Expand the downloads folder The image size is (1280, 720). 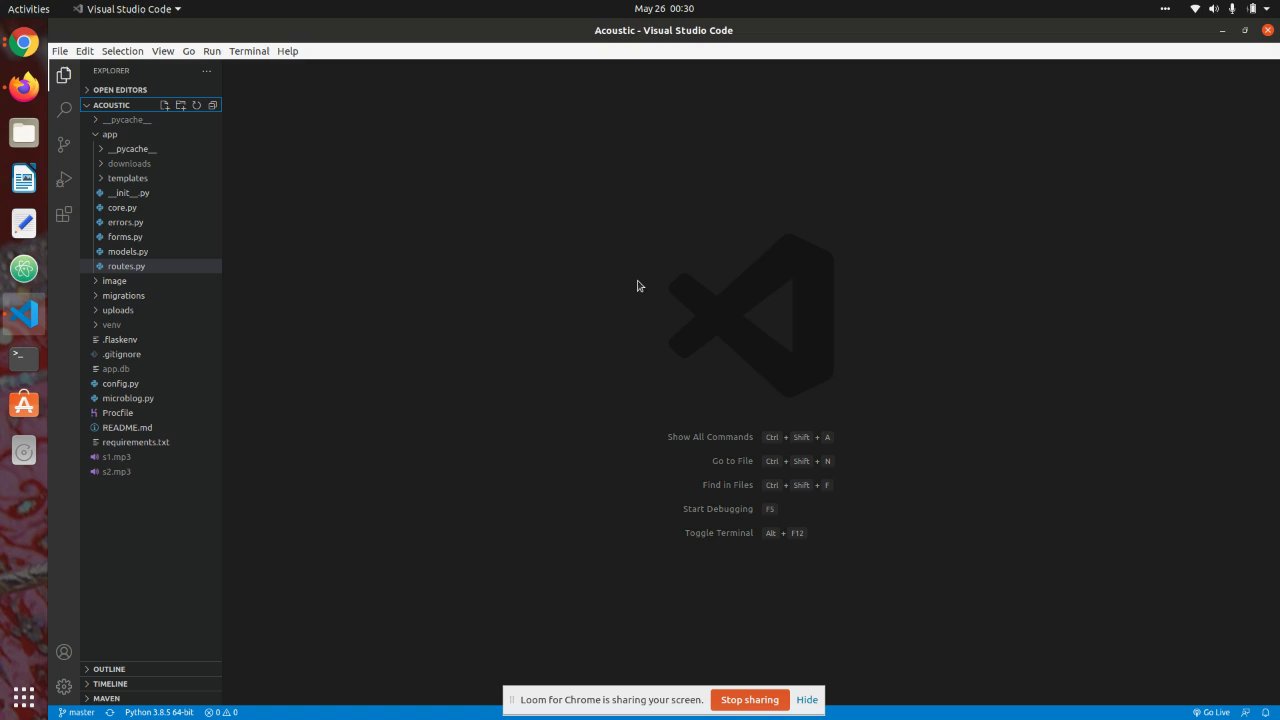click(151, 163)
